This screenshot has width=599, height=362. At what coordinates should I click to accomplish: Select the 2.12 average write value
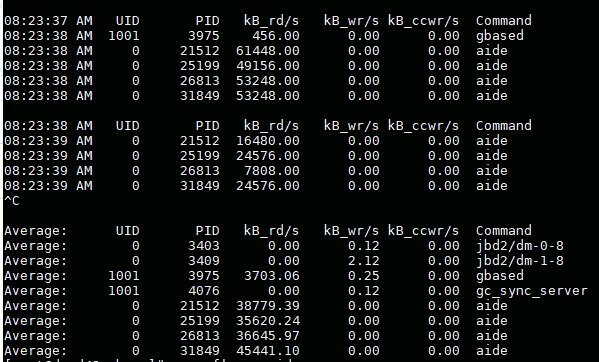tap(363, 261)
